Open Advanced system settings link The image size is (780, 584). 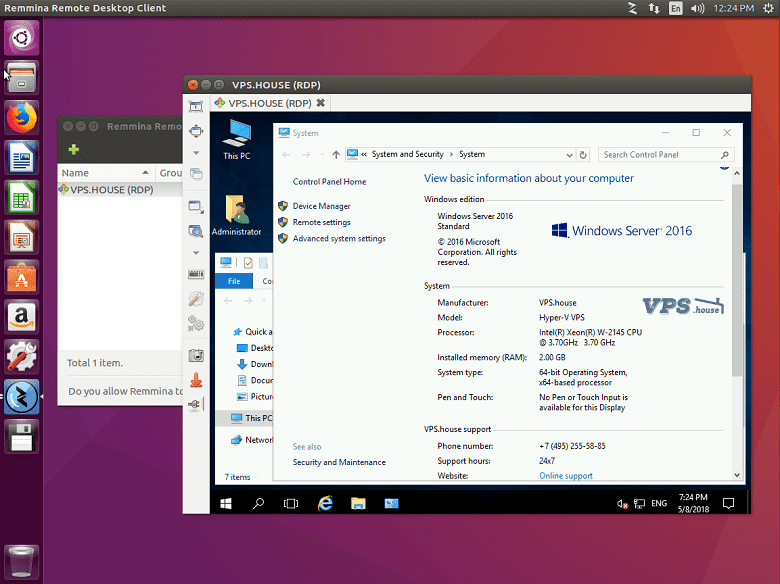click(339, 239)
